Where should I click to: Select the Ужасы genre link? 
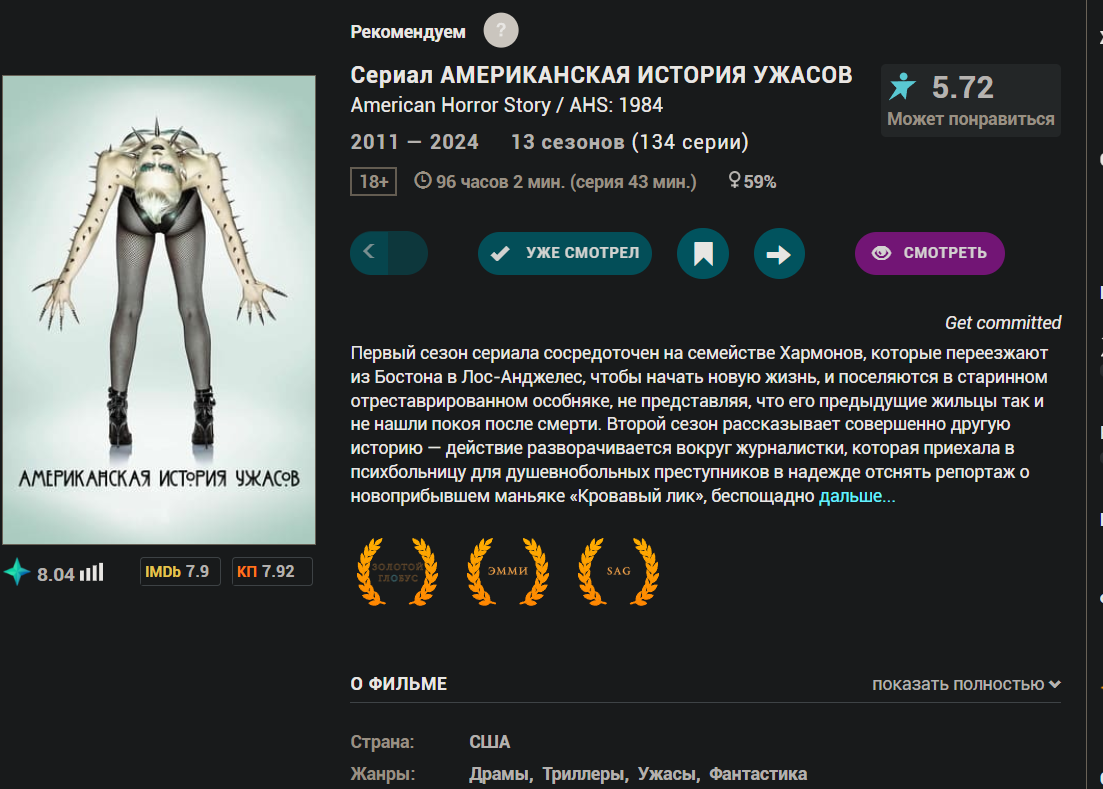pos(666,774)
